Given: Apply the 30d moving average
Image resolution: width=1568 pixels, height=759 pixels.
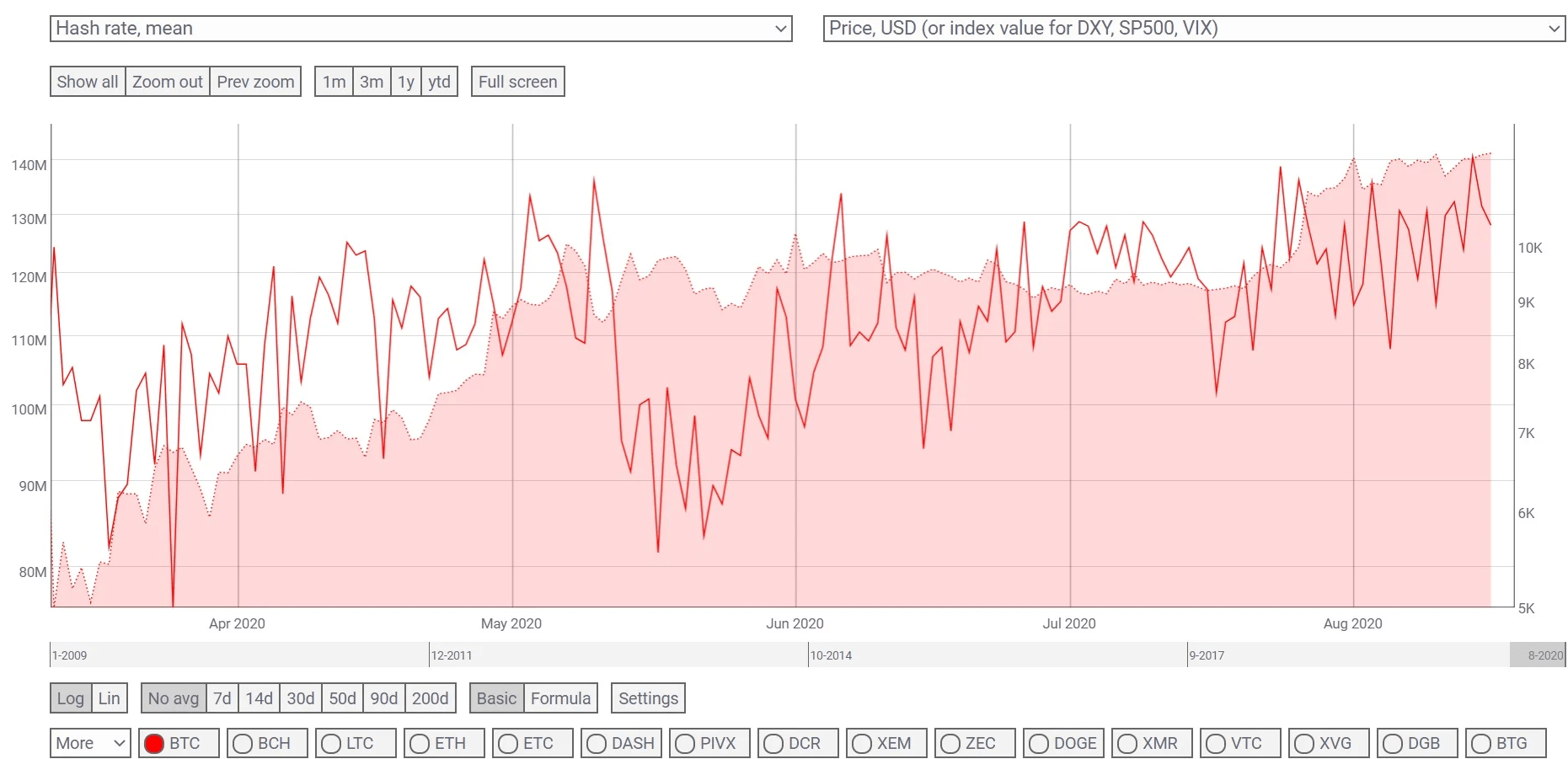Looking at the screenshot, I should click(x=301, y=698).
